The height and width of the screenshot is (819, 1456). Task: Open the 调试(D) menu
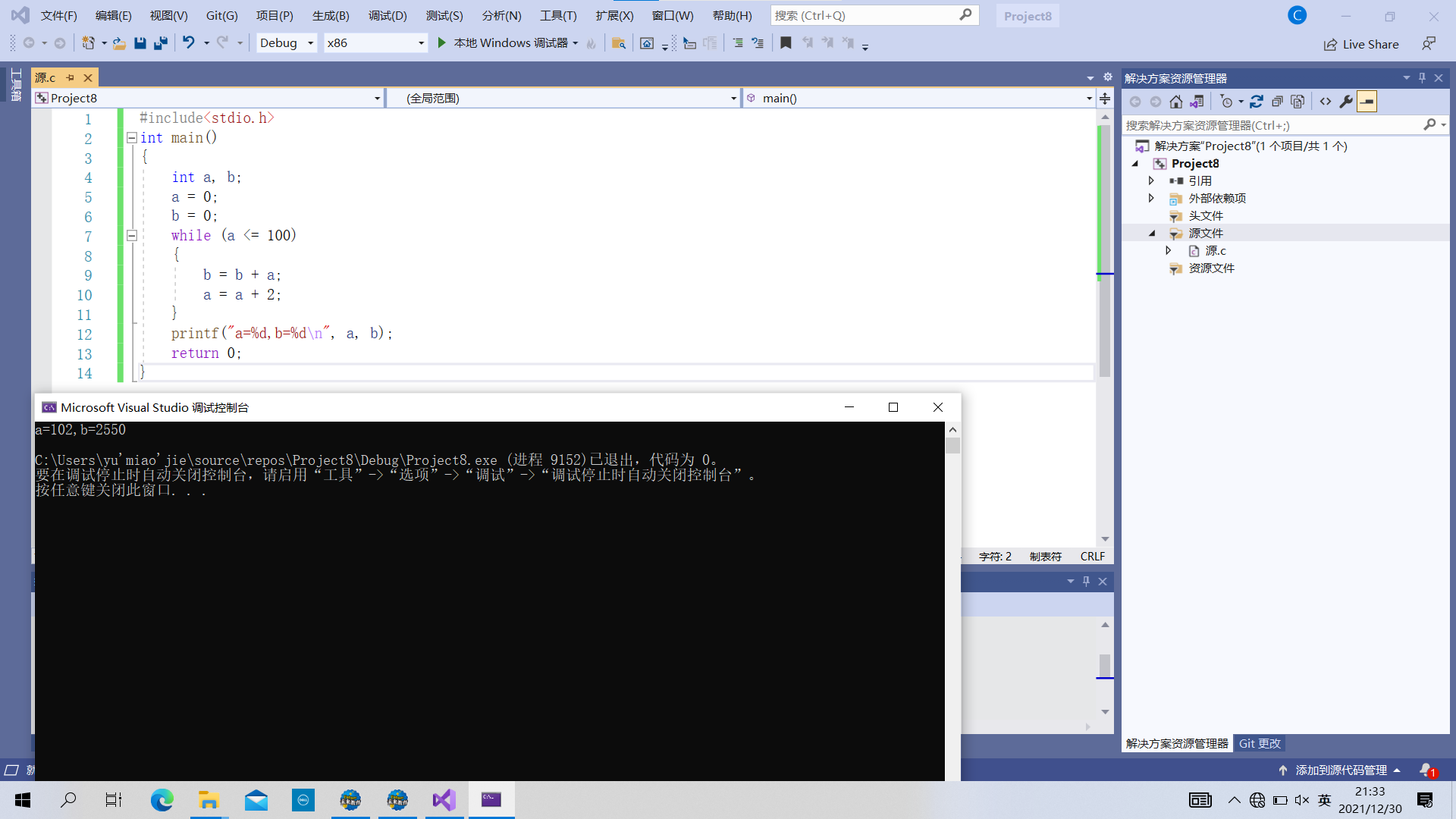388,16
